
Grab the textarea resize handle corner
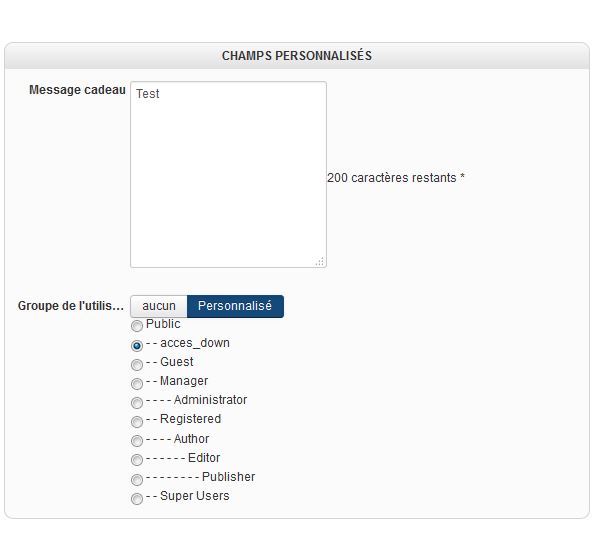tap(320, 262)
